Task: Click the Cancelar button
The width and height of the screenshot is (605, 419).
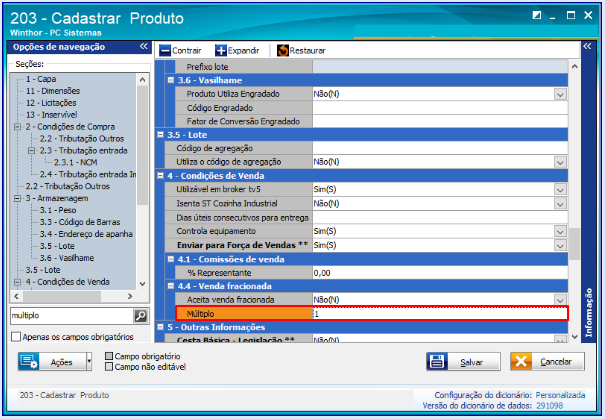Action: coord(547,362)
